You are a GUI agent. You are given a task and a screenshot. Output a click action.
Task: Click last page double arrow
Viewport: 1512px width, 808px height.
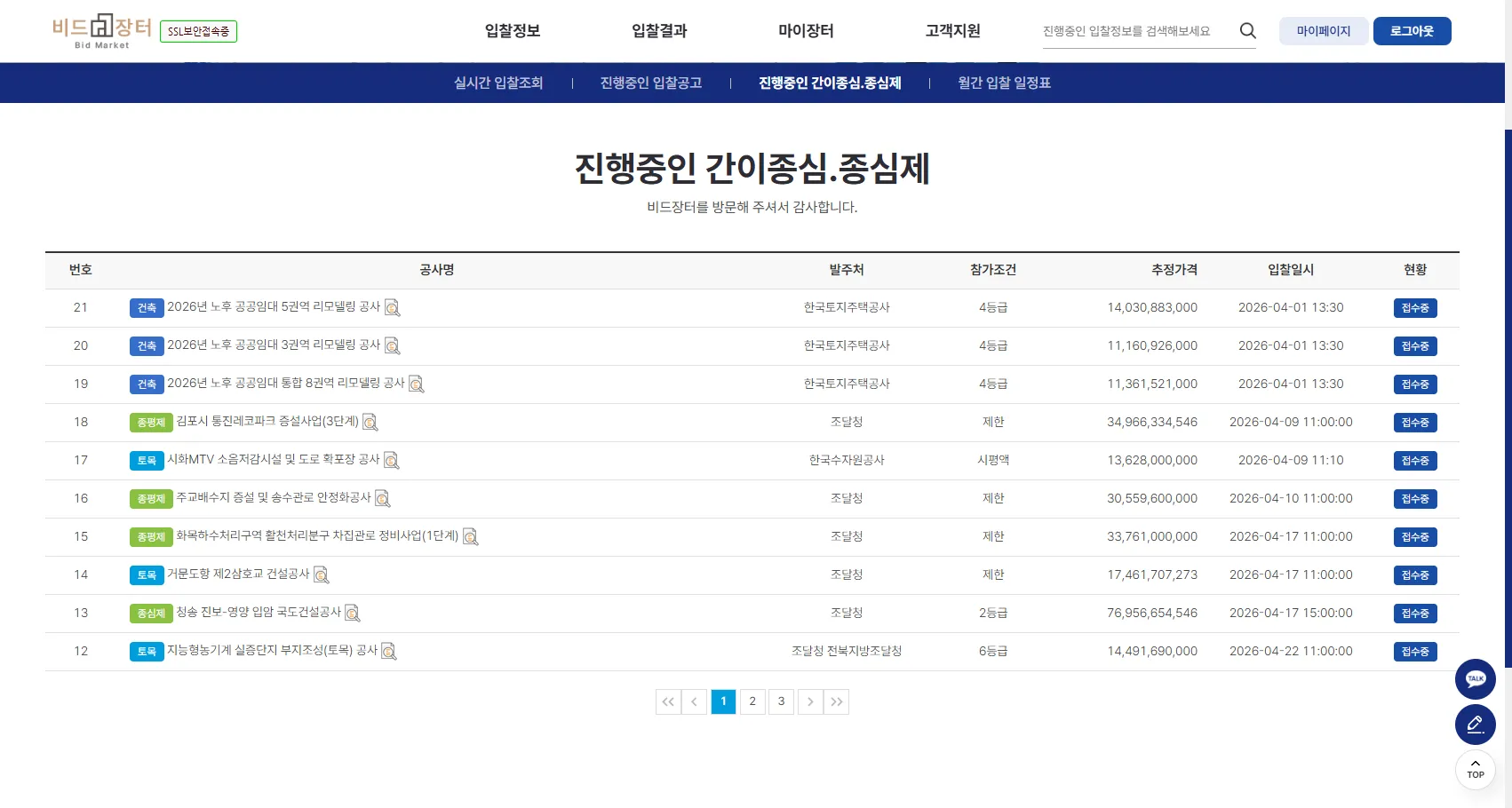837,701
